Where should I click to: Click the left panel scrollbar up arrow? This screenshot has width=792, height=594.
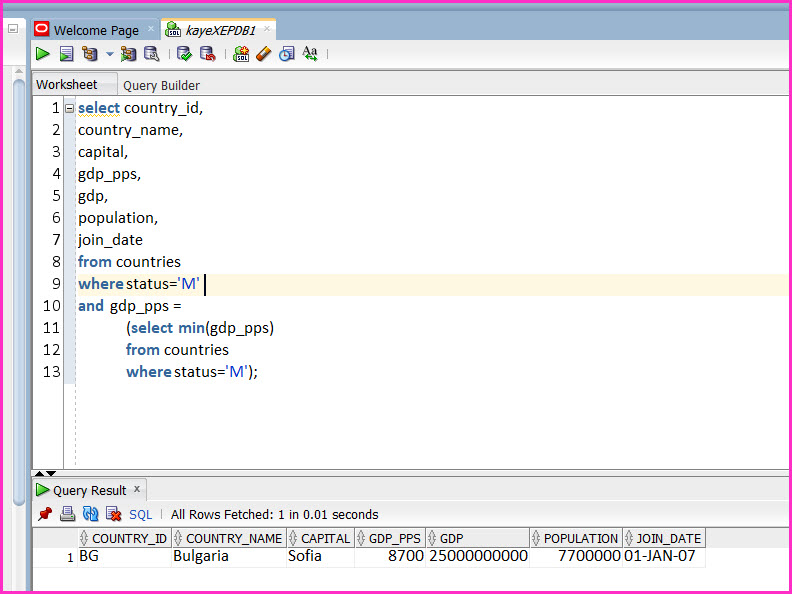pyautogui.click(x=19, y=72)
